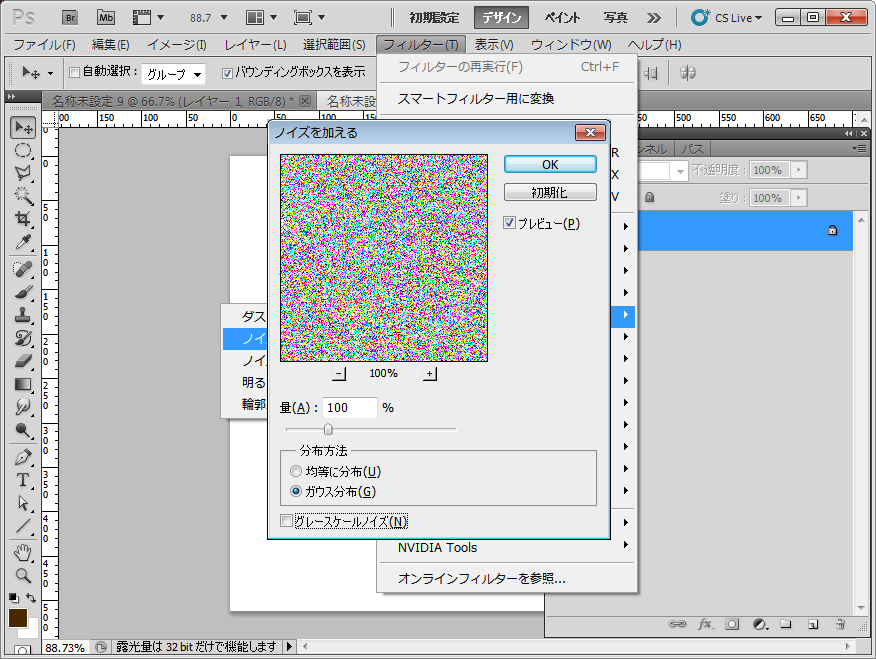876x659 pixels.
Task: Click the status bar zoom field 88.73%
Action: pyautogui.click(x=65, y=647)
